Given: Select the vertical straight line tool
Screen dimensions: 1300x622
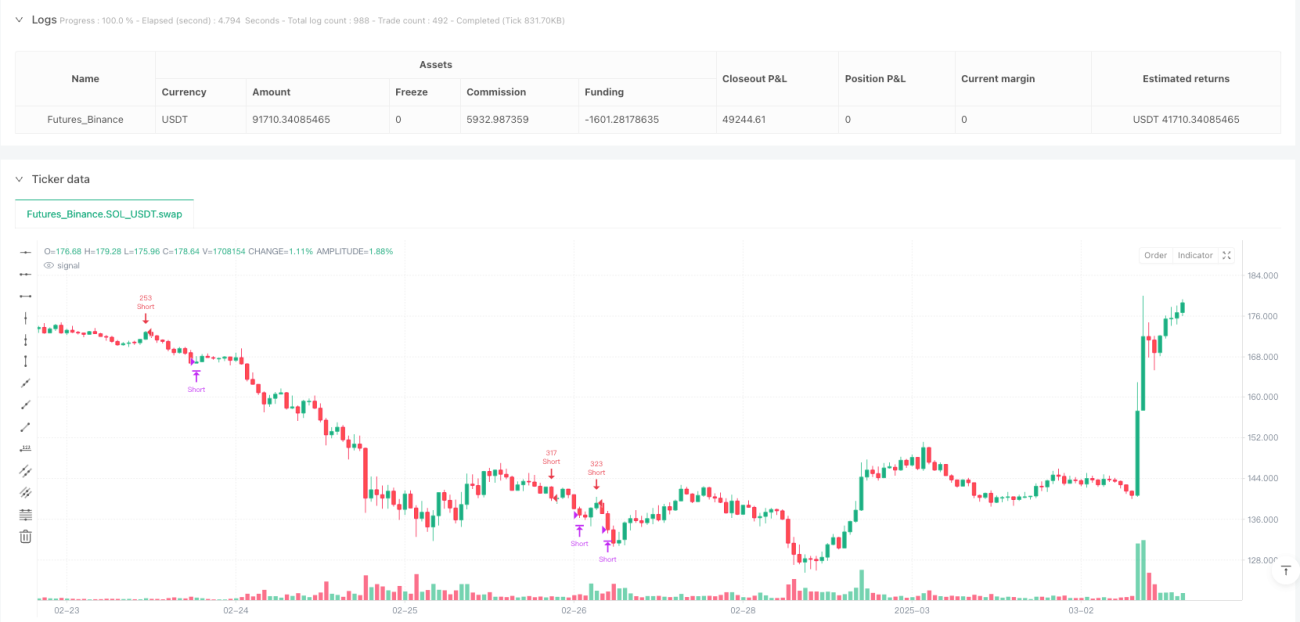Looking at the screenshot, I should coord(26,318).
